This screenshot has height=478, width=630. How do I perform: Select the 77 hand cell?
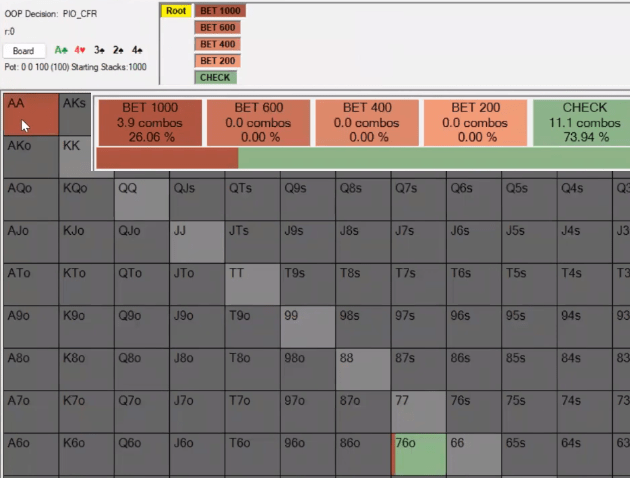[419, 412]
